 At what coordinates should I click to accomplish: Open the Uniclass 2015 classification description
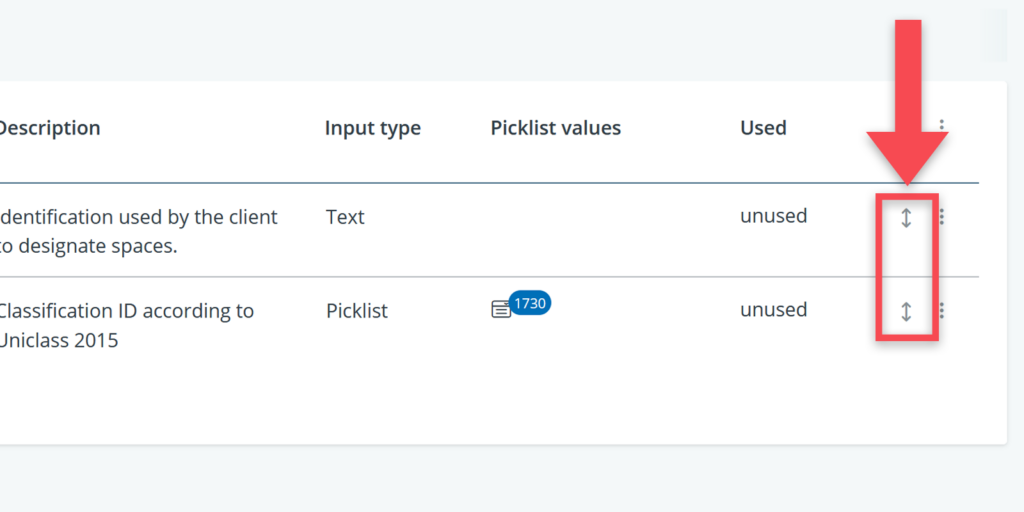tap(126, 325)
